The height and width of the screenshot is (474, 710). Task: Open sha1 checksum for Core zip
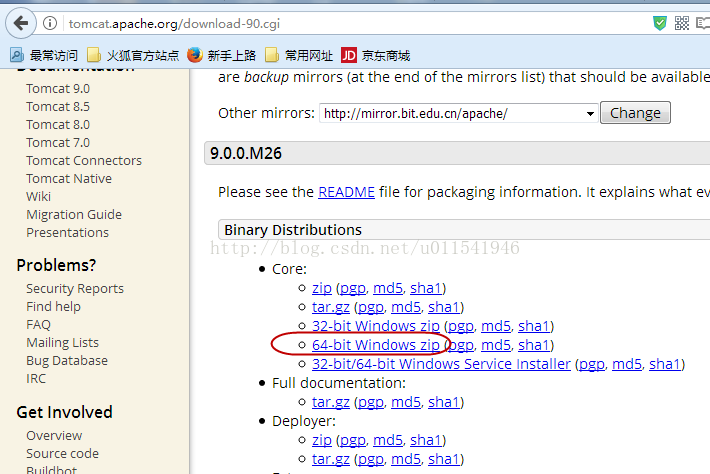pos(426,288)
